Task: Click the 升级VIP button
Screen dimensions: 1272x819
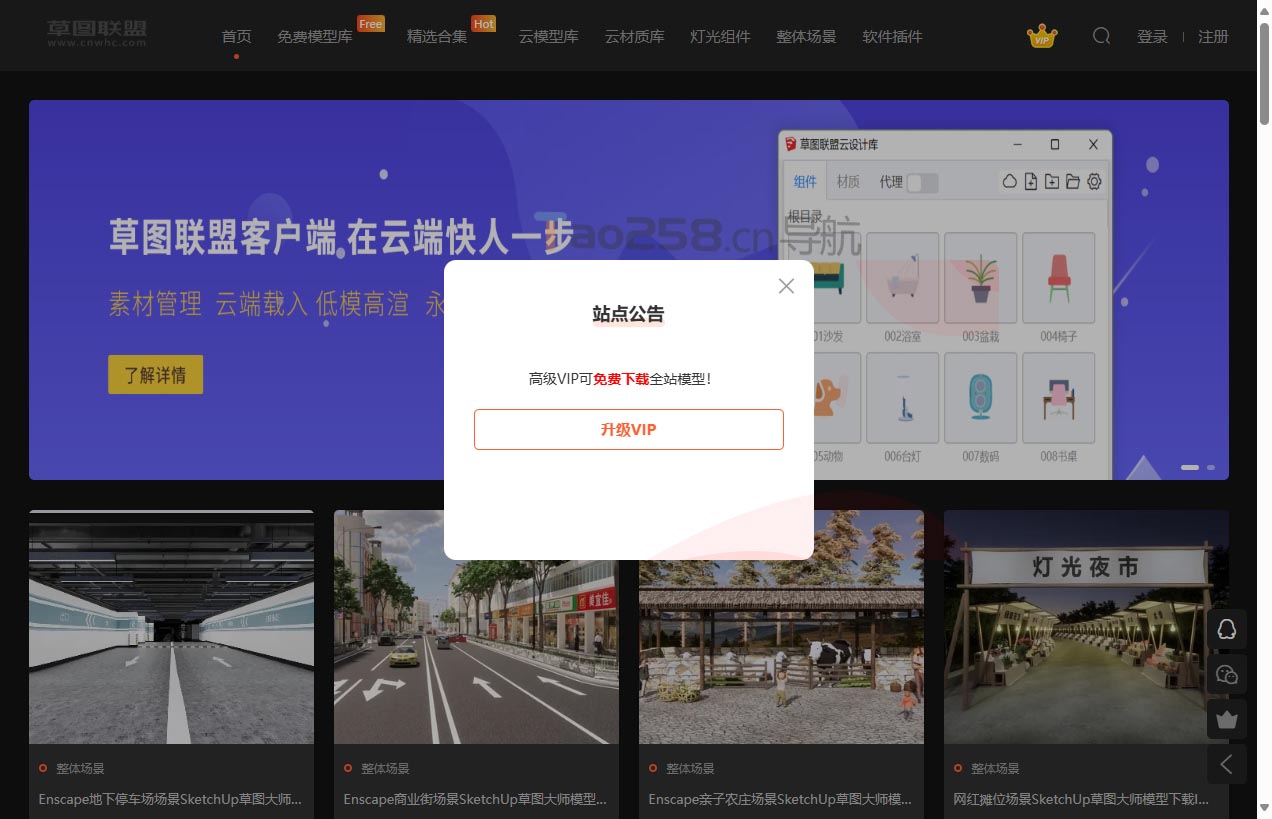Action: click(628, 429)
